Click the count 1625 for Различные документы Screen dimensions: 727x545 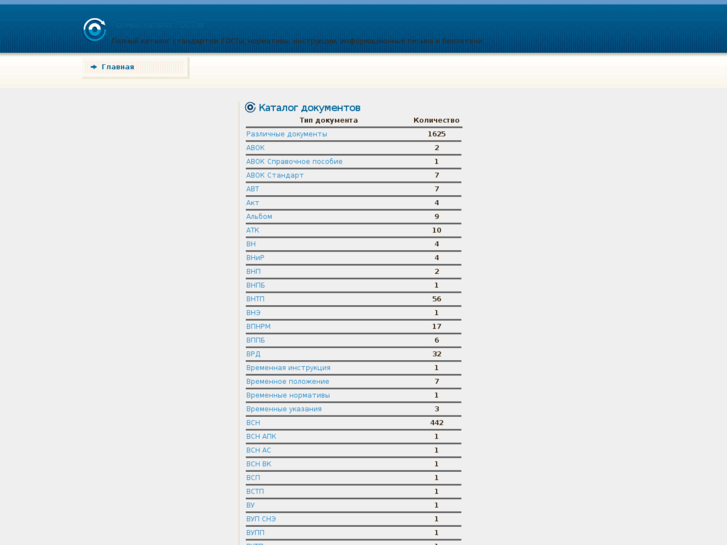coord(436,134)
